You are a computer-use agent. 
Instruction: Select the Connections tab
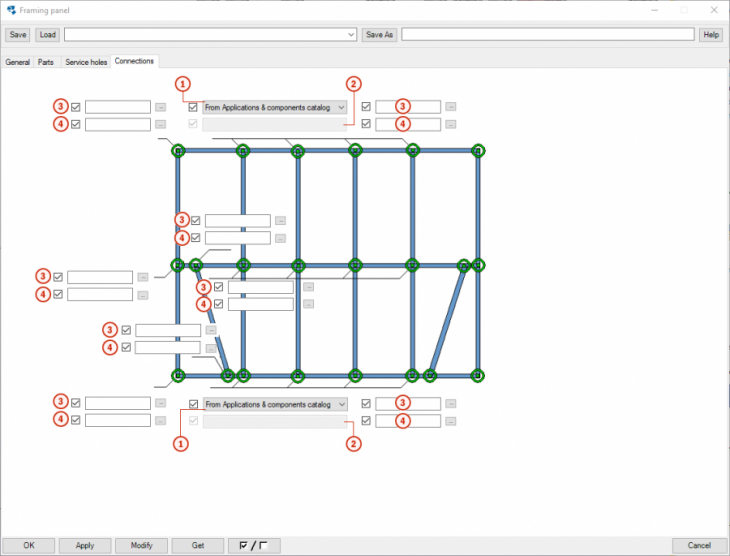[x=134, y=61]
